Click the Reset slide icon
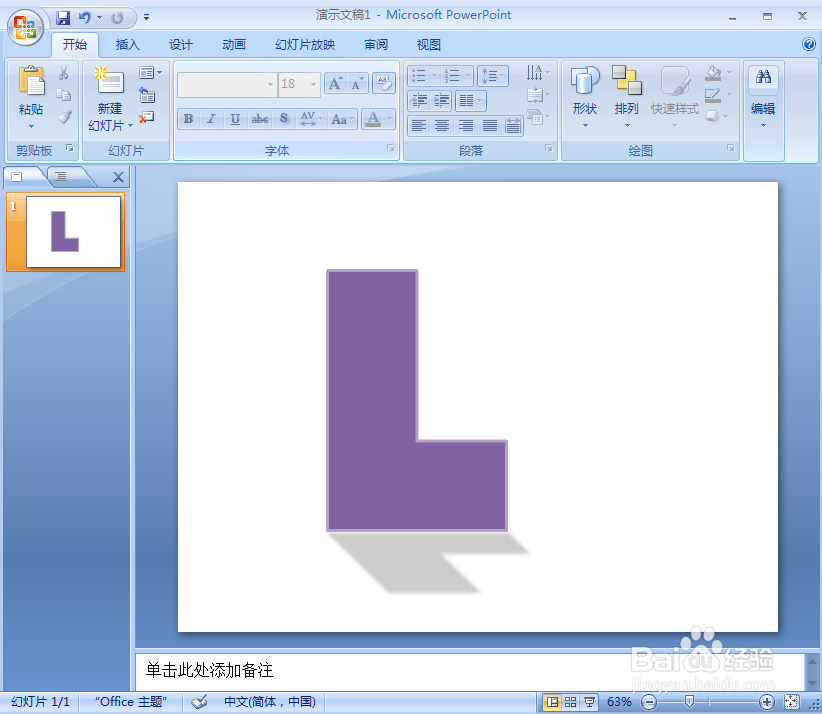The image size is (822, 714). 147,95
